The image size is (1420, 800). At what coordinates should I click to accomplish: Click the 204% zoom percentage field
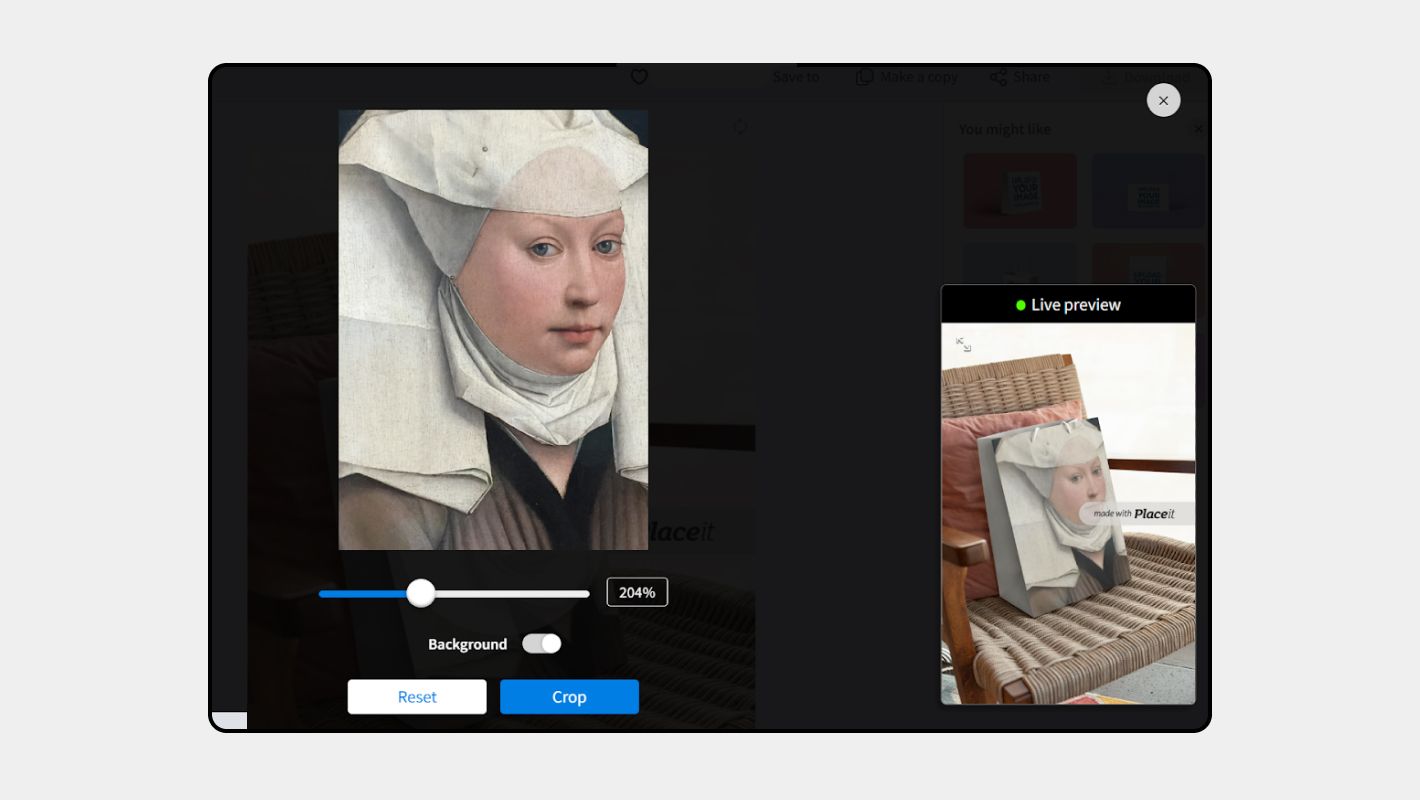[637, 592]
